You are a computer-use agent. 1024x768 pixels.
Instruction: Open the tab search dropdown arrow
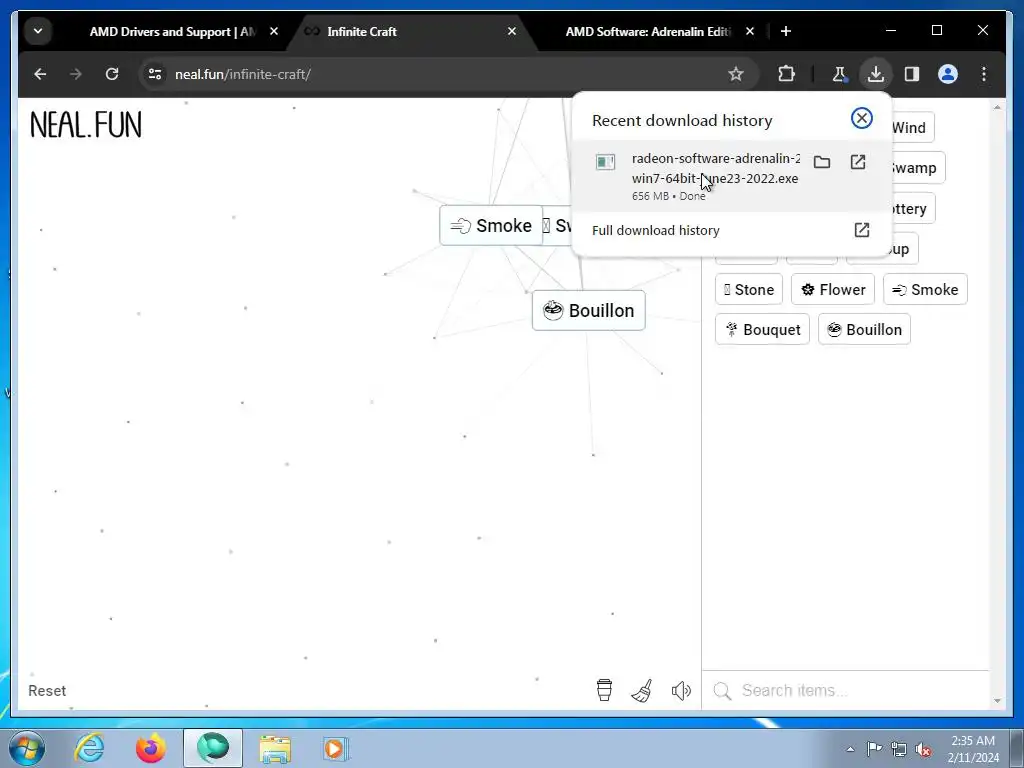pos(38,31)
